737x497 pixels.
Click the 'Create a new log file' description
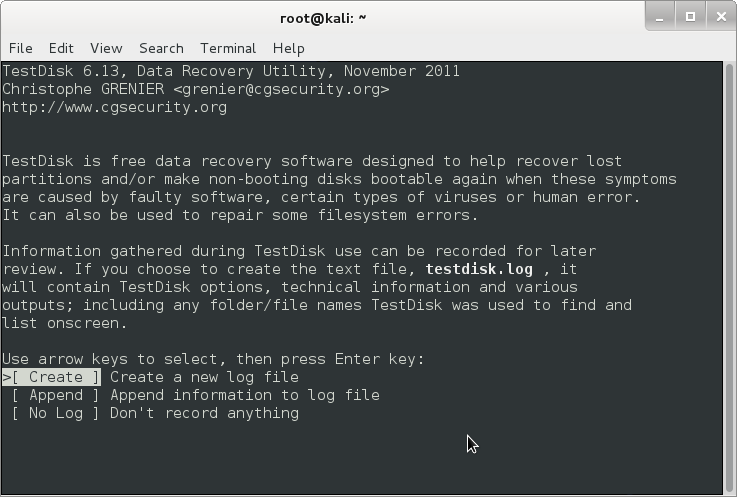204,377
